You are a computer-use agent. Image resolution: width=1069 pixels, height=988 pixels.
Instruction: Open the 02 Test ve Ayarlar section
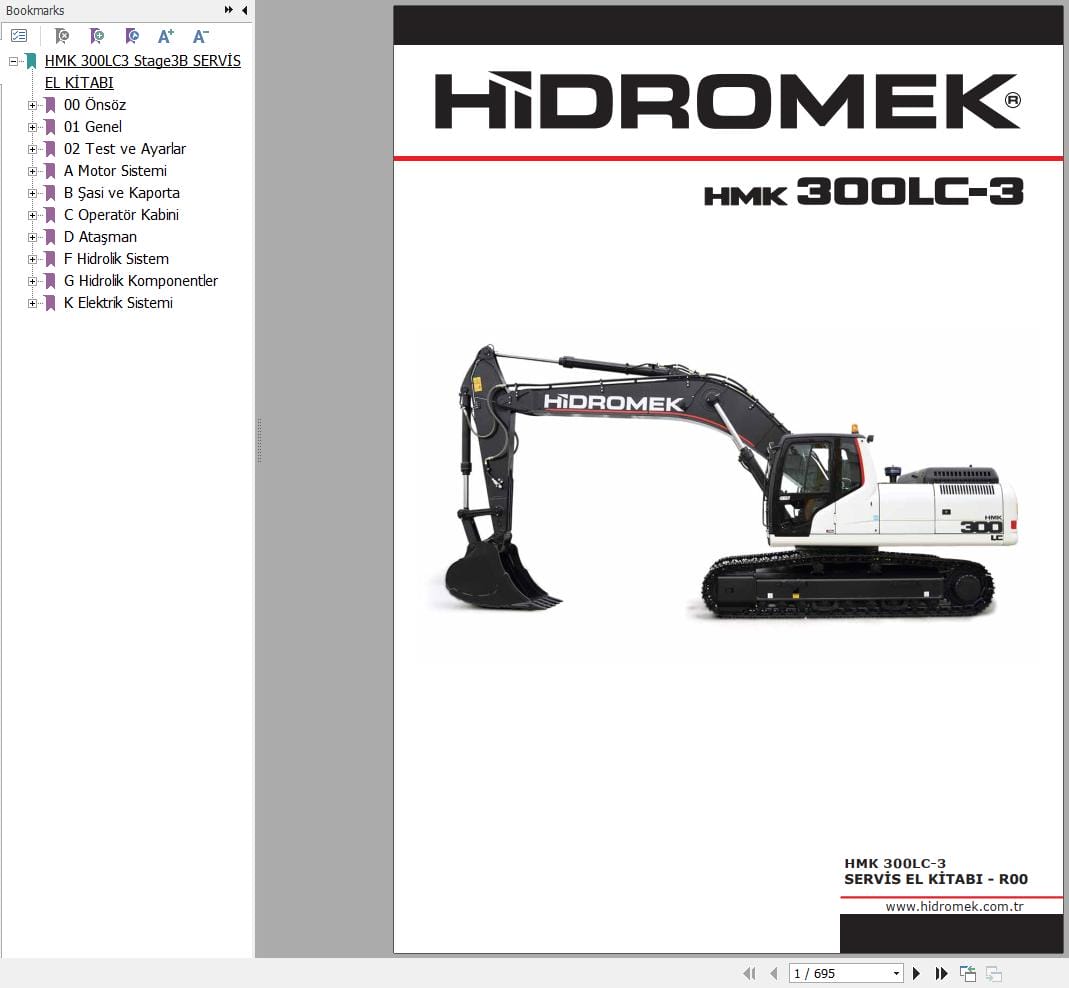(x=125, y=149)
